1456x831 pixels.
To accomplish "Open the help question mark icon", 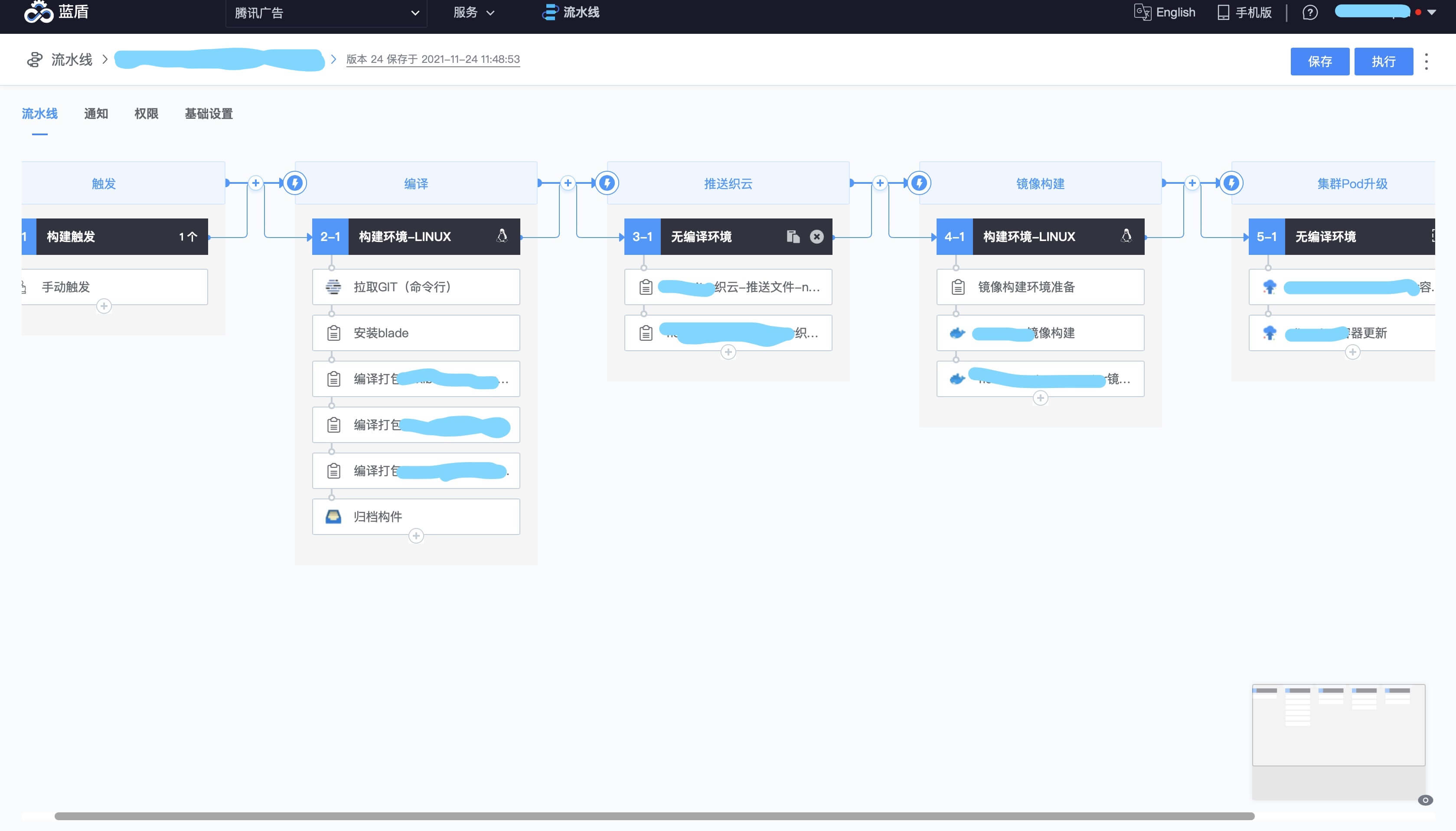I will (x=1310, y=13).
